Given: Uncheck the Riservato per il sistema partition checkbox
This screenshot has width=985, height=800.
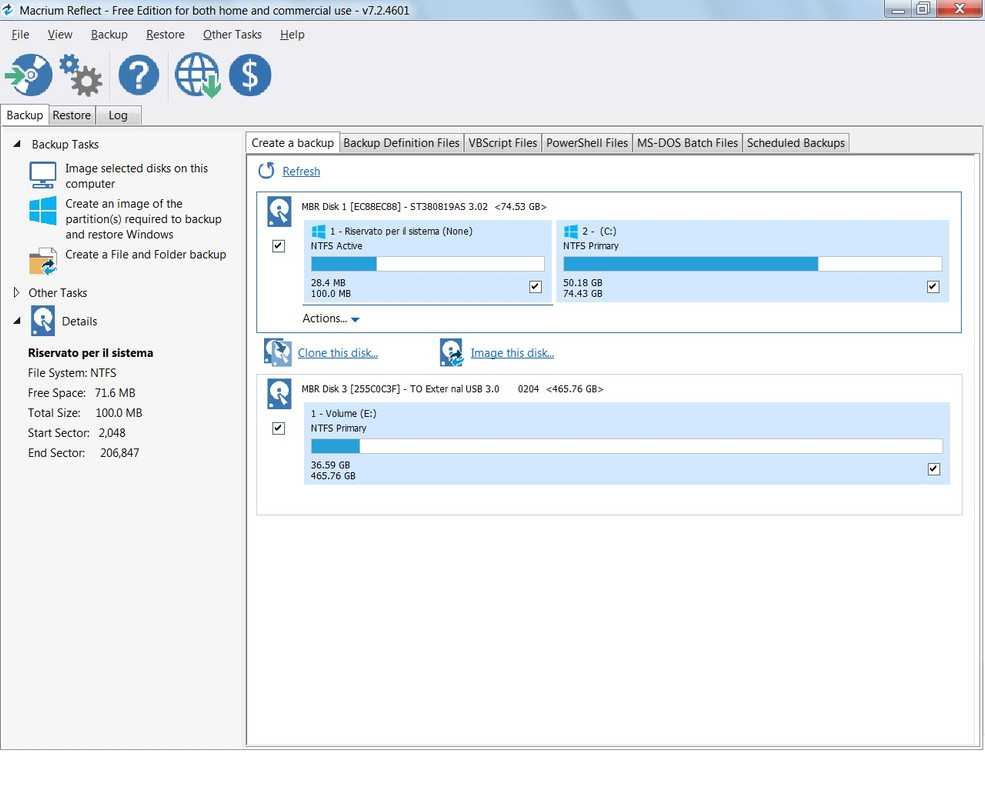Looking at the screenshot, I should 535,286.
